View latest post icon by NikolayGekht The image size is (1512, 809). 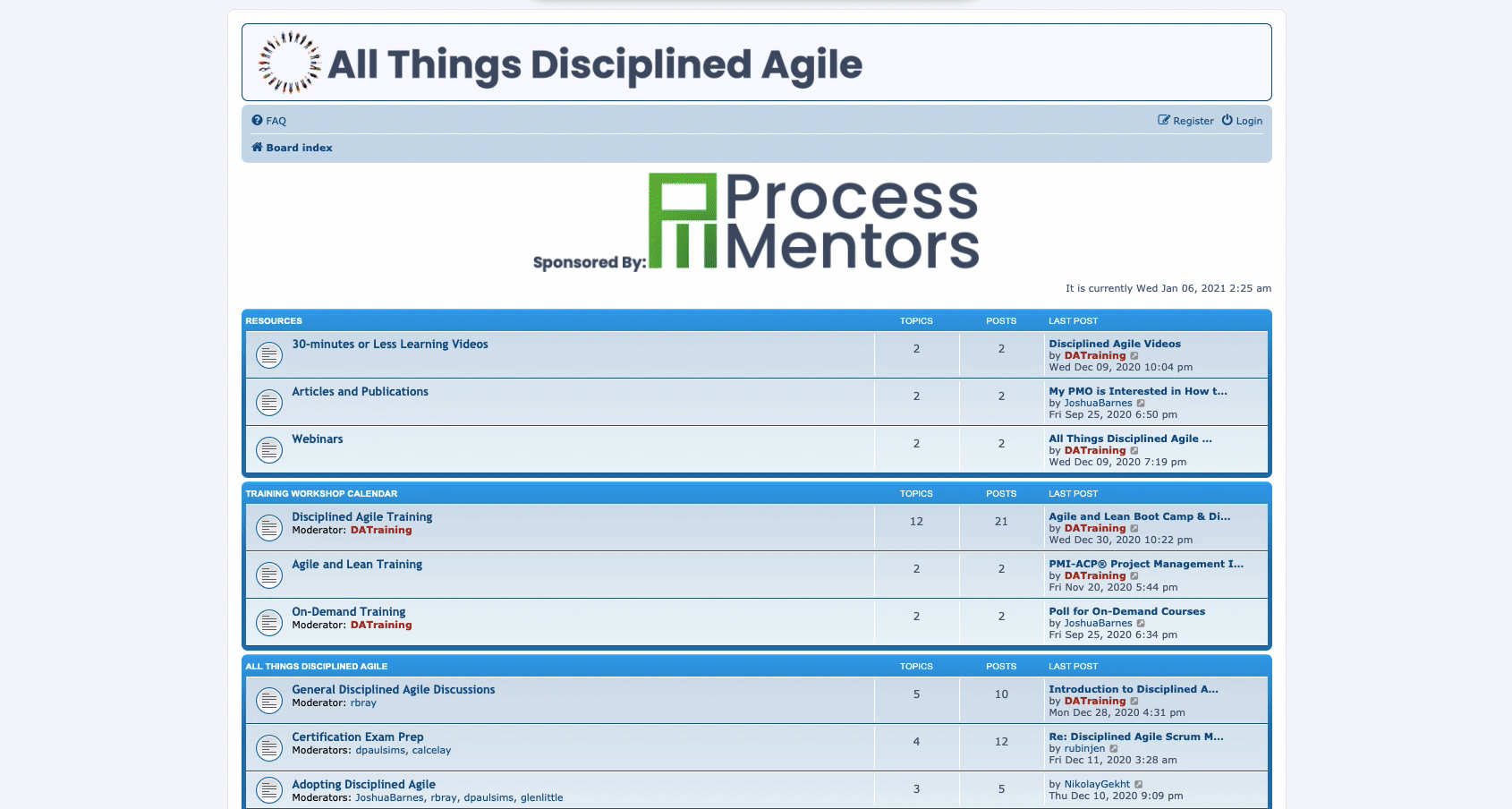pyautogui.click(x=1139, y=785)
